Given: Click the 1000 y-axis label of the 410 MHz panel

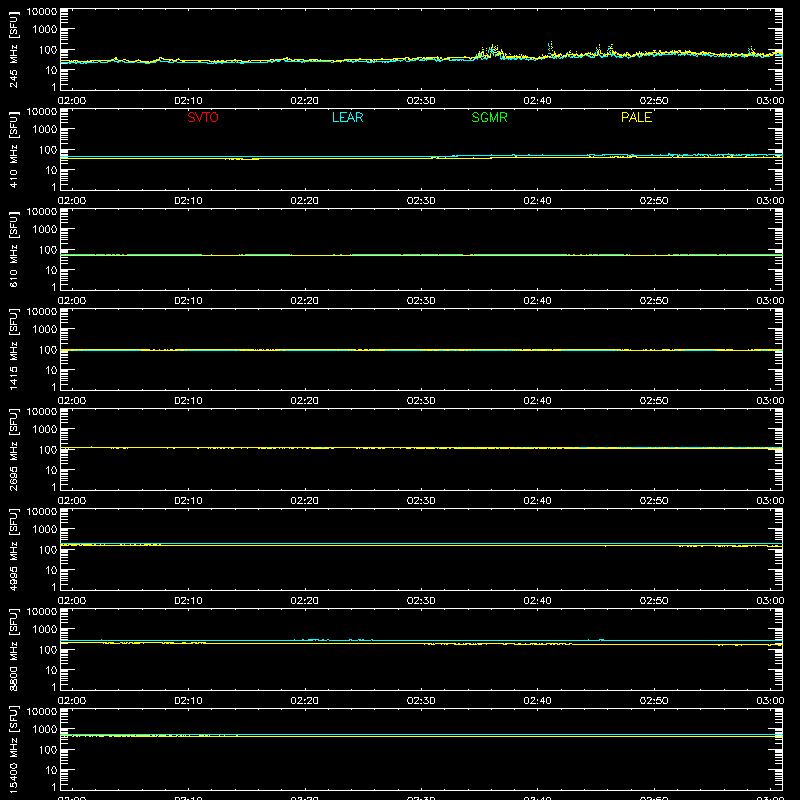Looking at the screenshot, I should pyautogui.click(x=45, y=130).
